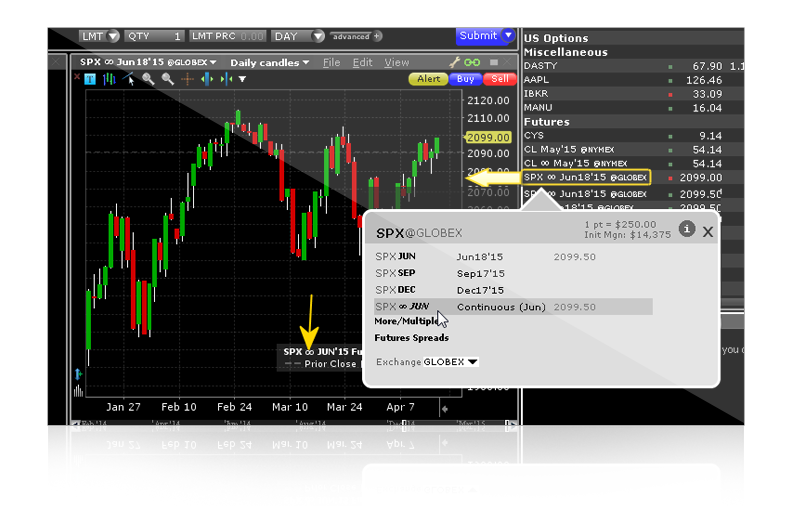Click Futures Spreads in SPX popup
Image resolution: width=800 pixels, height=520 pixels.
tap(412, 338)
